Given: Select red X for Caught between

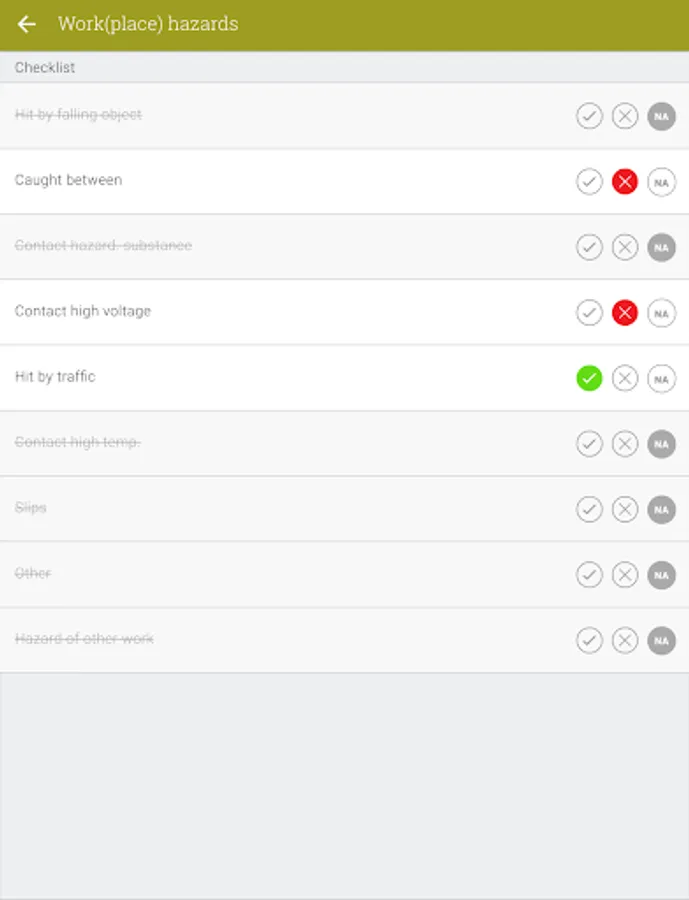Looking at the screenshot, I should point(625,182).
